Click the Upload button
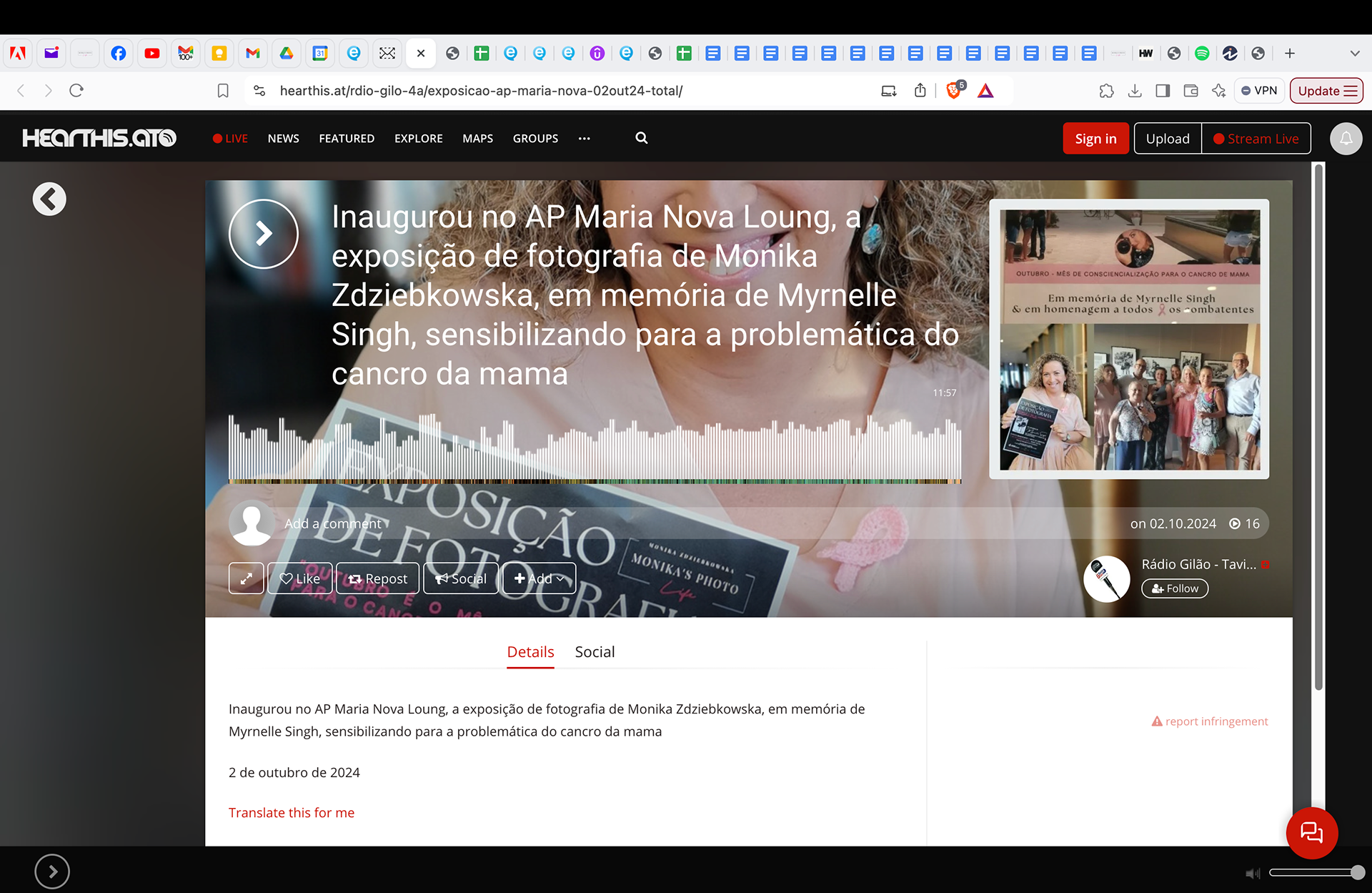 click(1168, 139)
